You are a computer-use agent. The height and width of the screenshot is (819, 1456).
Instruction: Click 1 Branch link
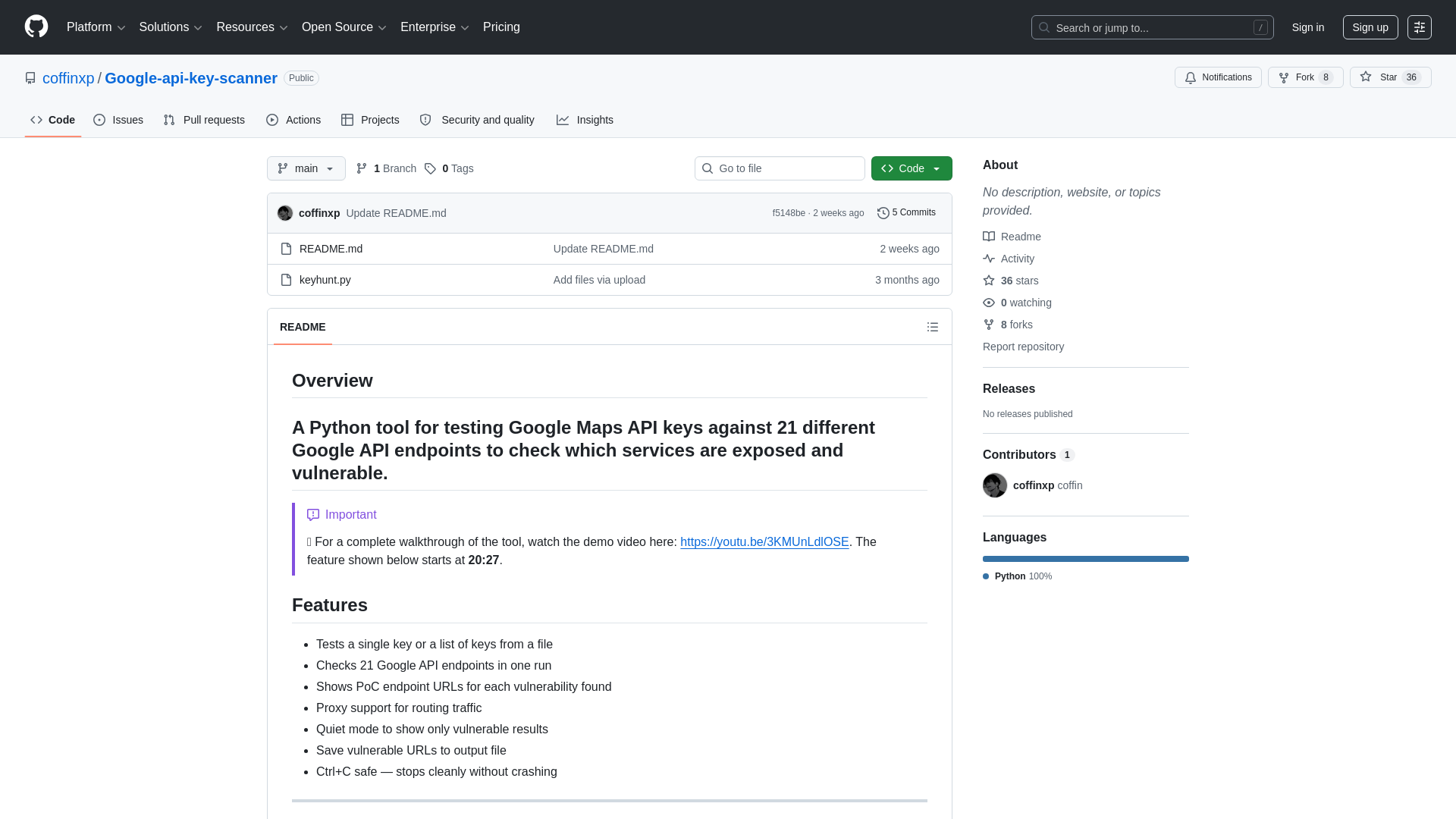386,168
